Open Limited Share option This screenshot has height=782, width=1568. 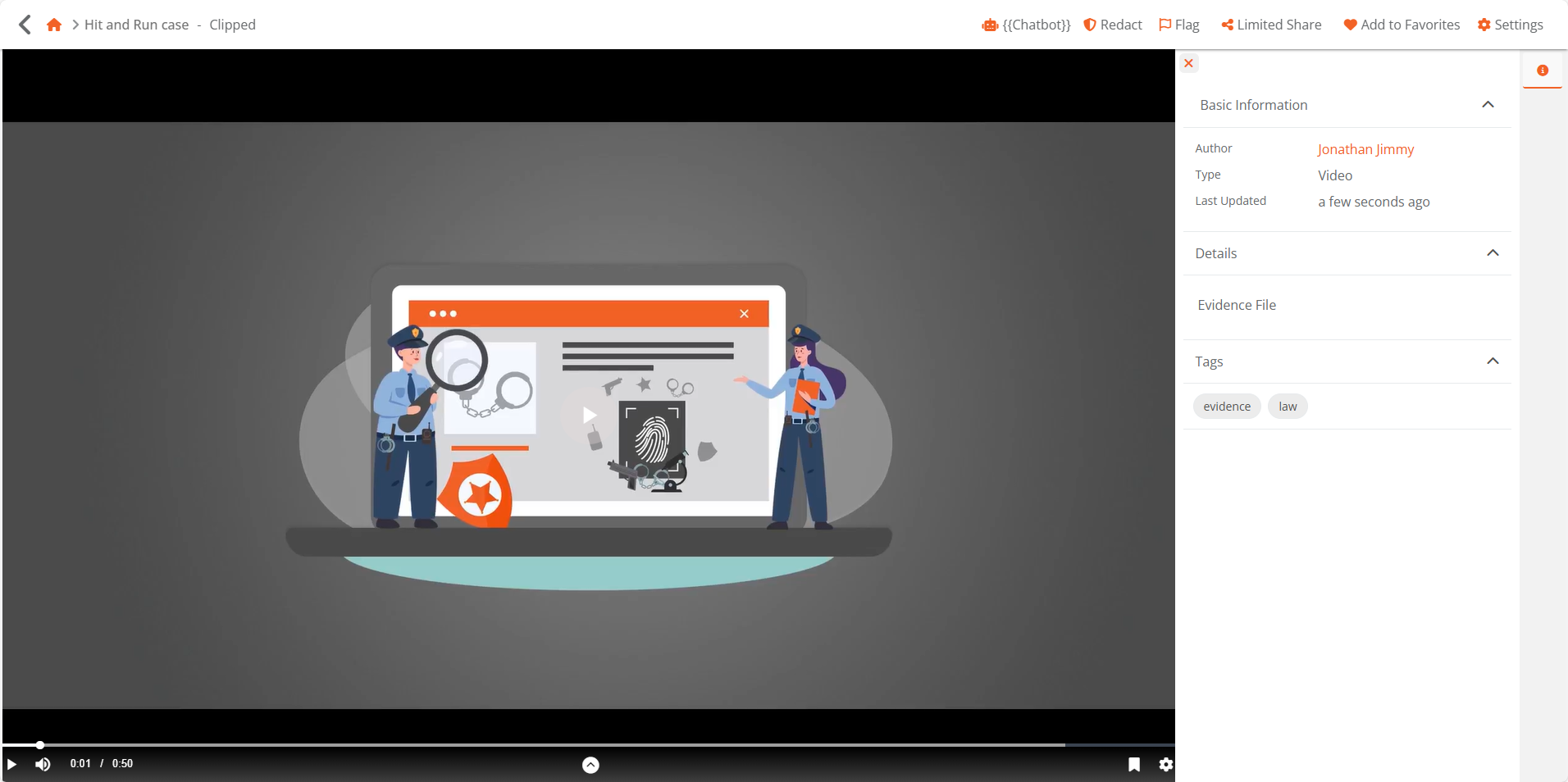tap(1271, 25)
